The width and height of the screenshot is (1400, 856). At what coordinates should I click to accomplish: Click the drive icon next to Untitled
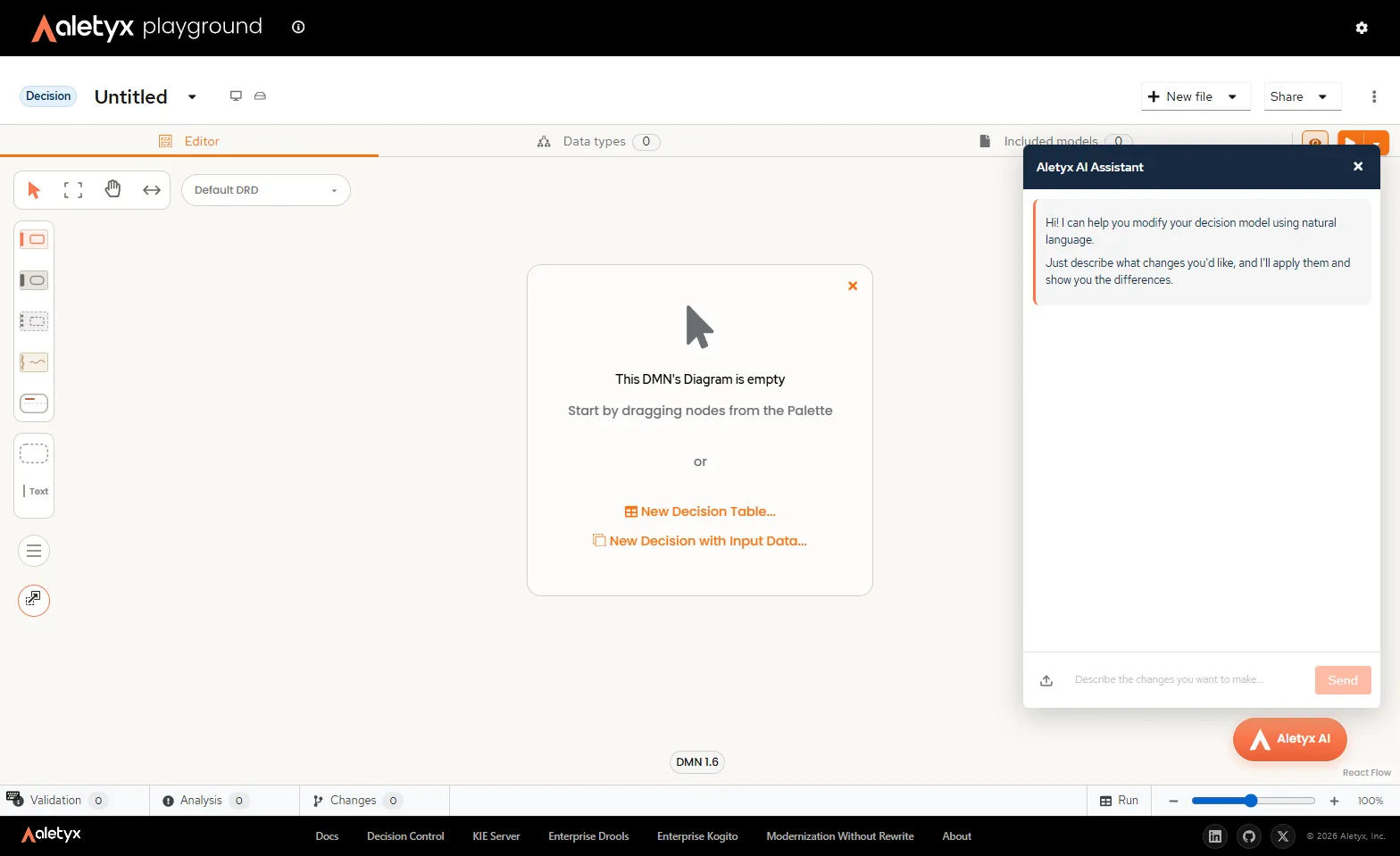coord(260,96)
